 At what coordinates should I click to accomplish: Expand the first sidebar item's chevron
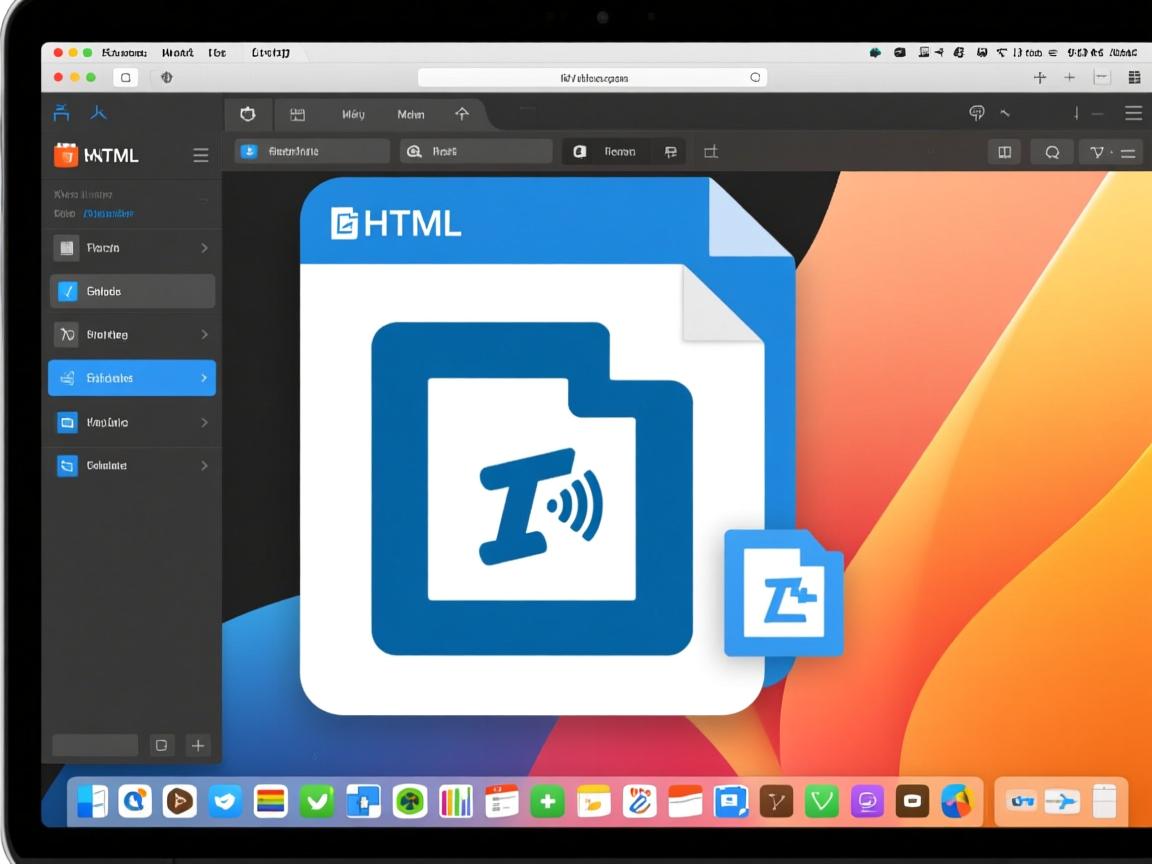(204, 247)
